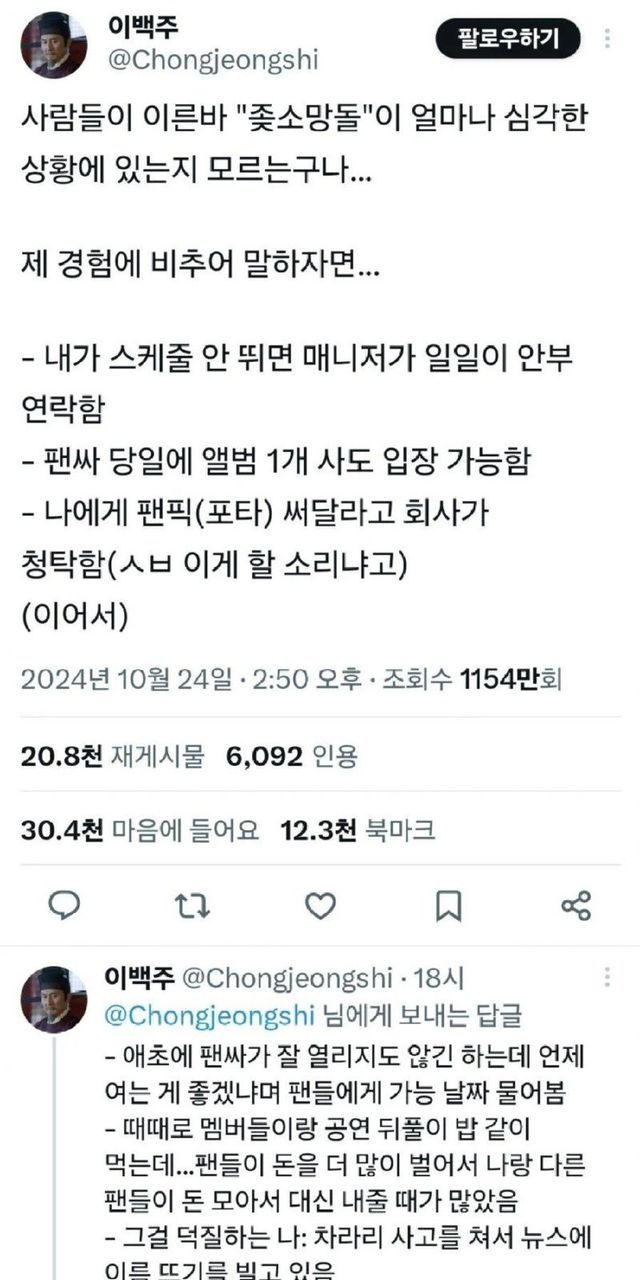
Task: Open reply author's avatar thumbnail
Action: tap(54, 999)
